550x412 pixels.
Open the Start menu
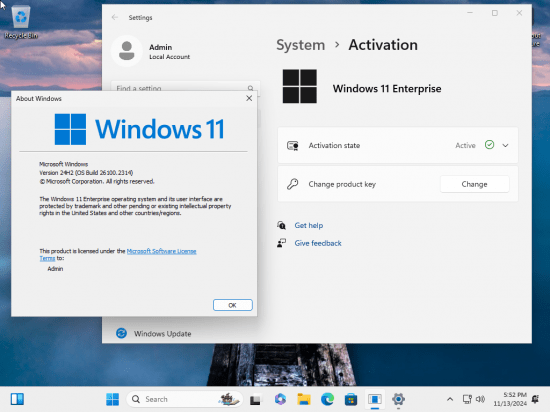point(113,399)
